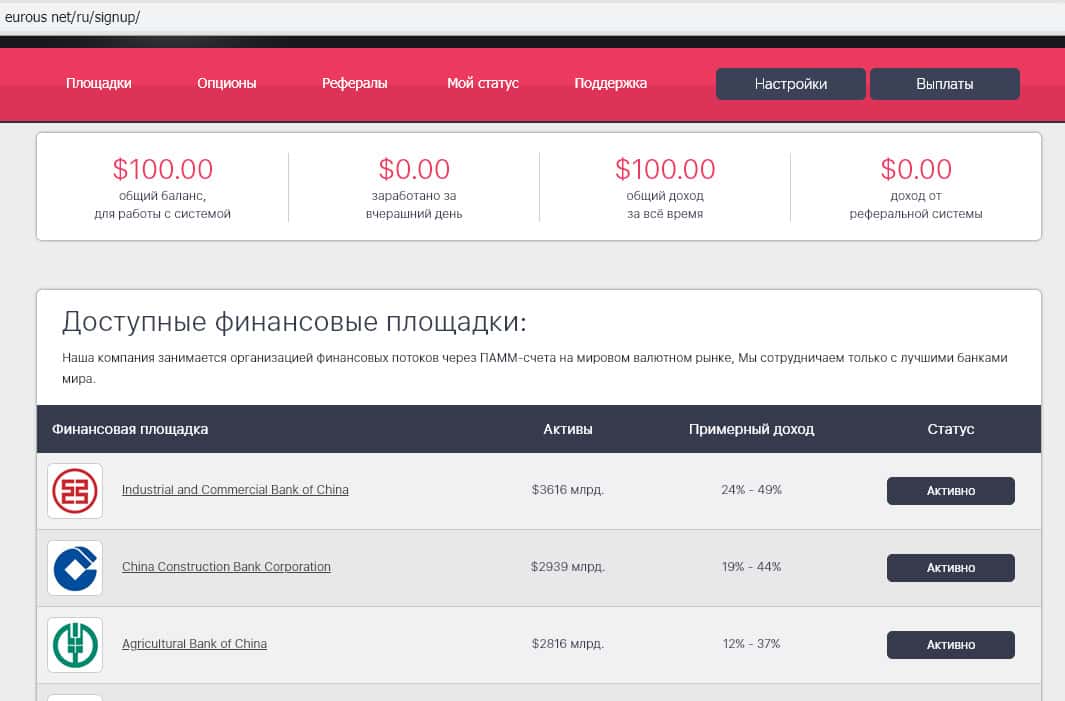Click the China Construction Bank logo icon

pos(75,568)
